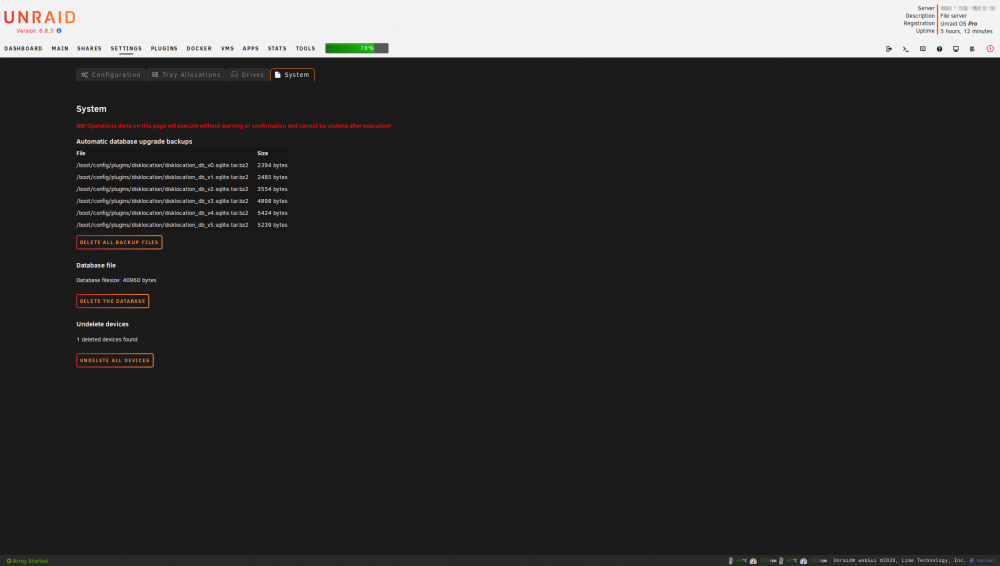
Task: Click the Unraid logo
Action: tap(40, 17)
